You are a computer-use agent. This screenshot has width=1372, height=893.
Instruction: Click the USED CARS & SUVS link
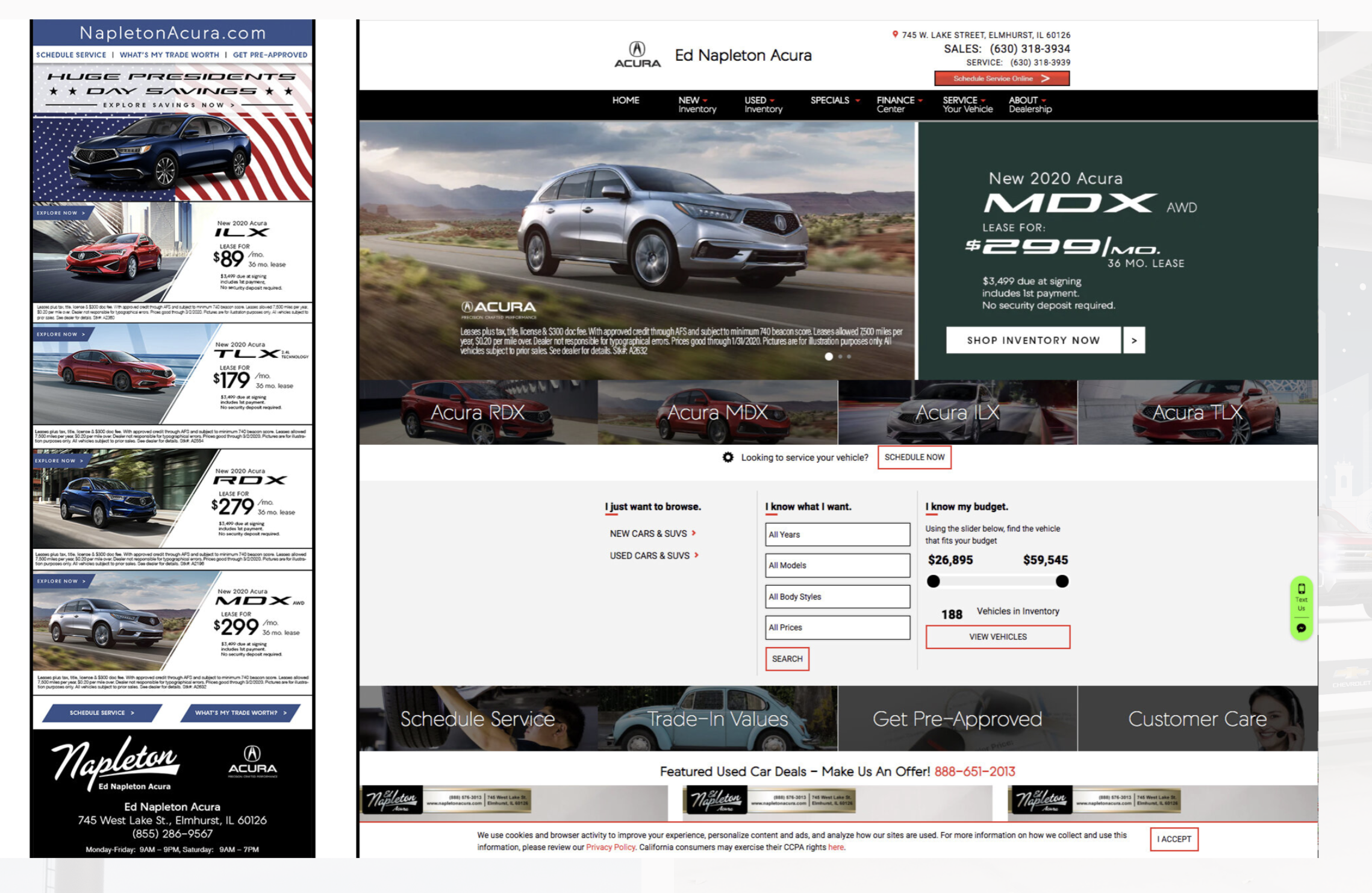pyautogui.click(x=649, y=556)
